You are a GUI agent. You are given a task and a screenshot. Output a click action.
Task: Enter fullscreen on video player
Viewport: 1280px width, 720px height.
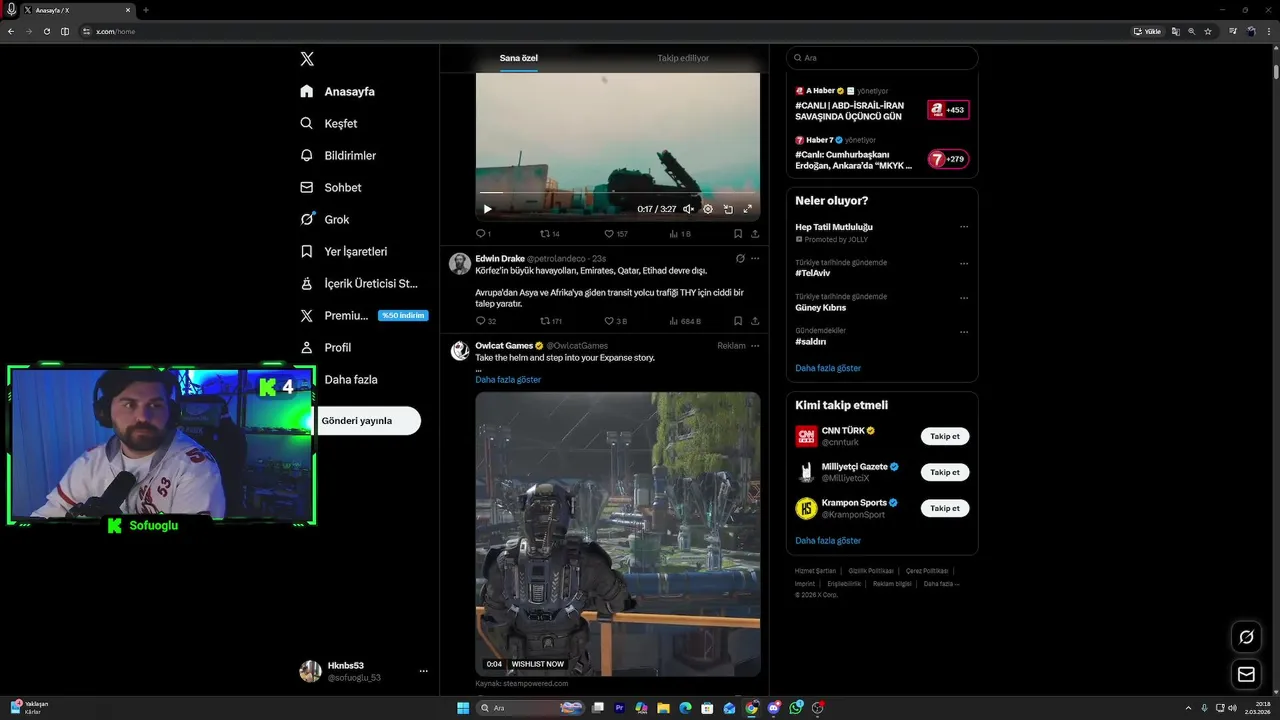point(747,209)
